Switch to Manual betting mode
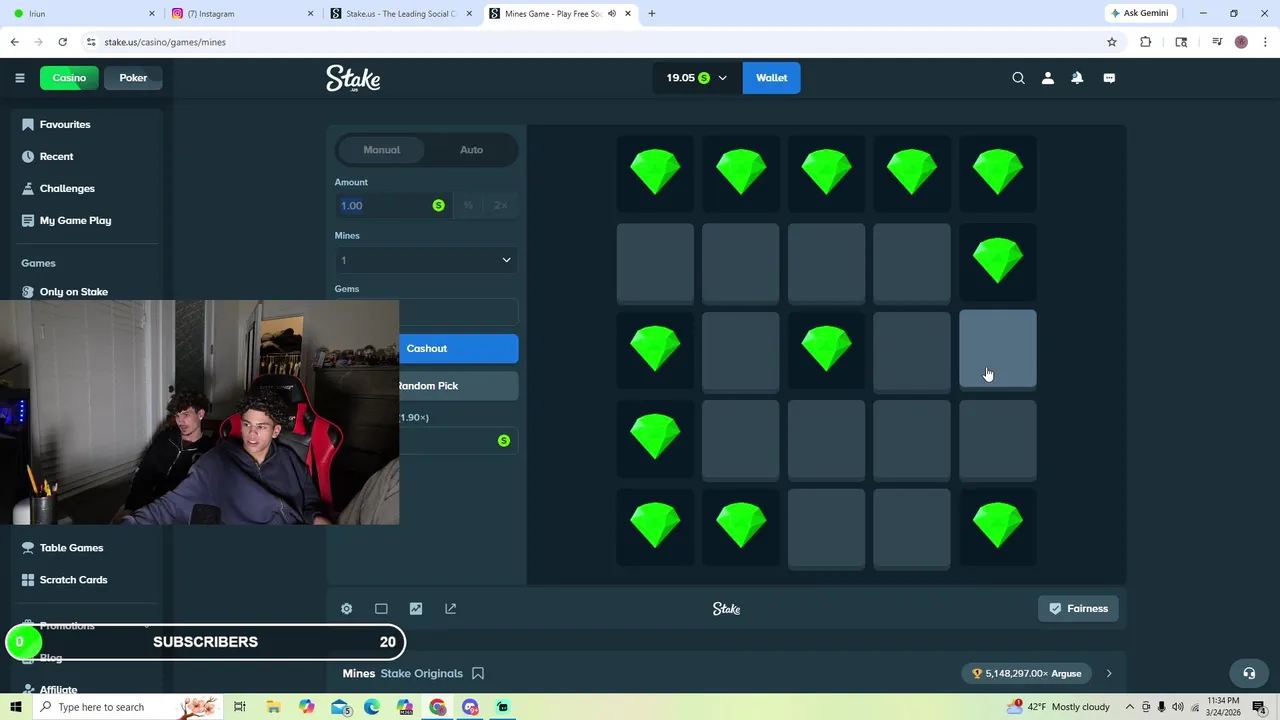The width and height of the screenshot is (1280, 720). (x=381, y=150)
